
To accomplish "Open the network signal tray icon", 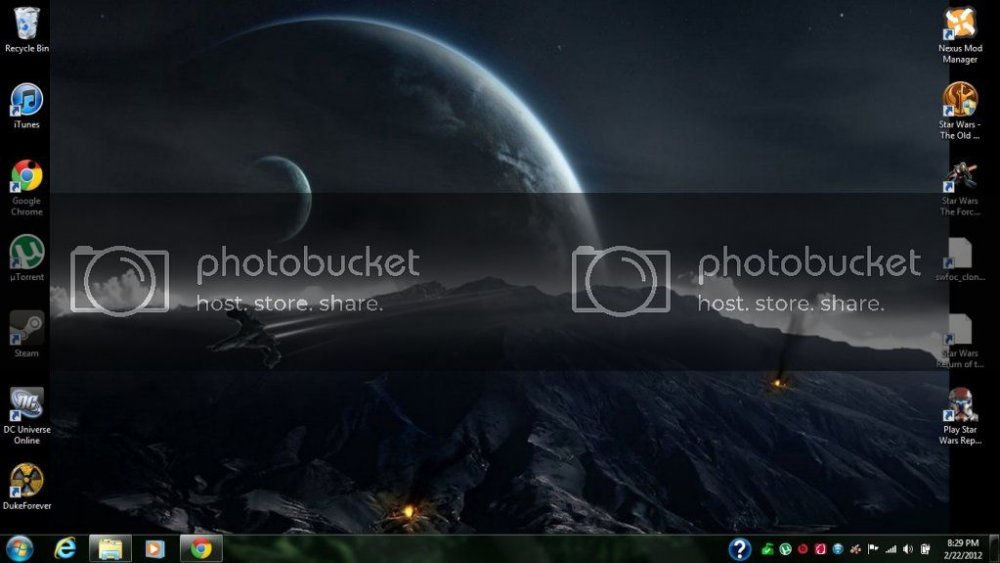I will [891, 549].
